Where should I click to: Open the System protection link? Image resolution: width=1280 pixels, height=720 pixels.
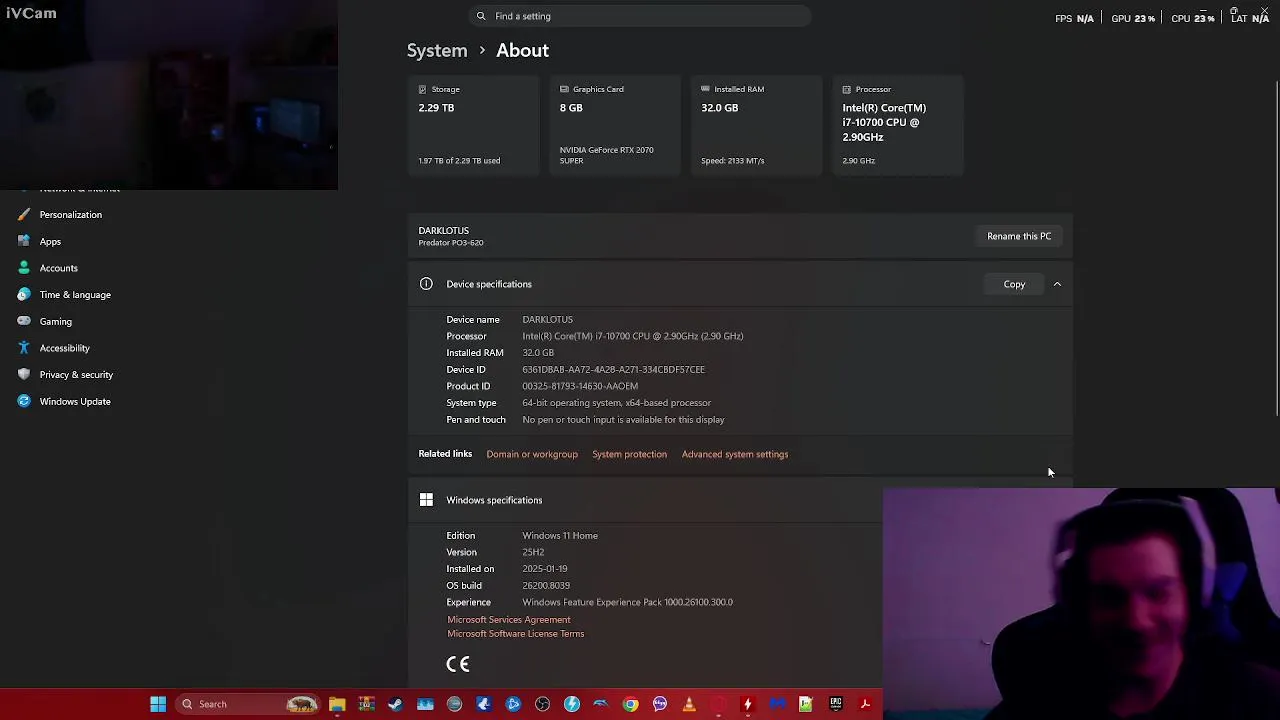coord(629,454)
